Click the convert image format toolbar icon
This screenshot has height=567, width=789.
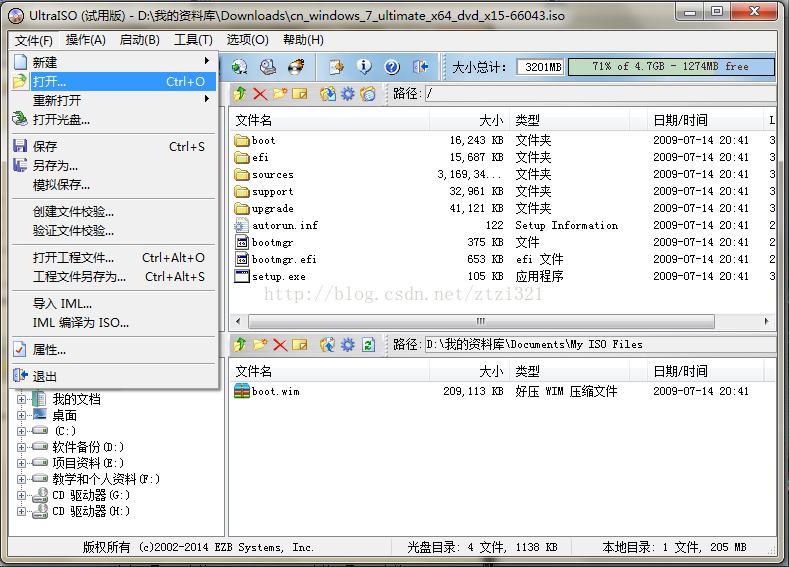click(240, 66)
